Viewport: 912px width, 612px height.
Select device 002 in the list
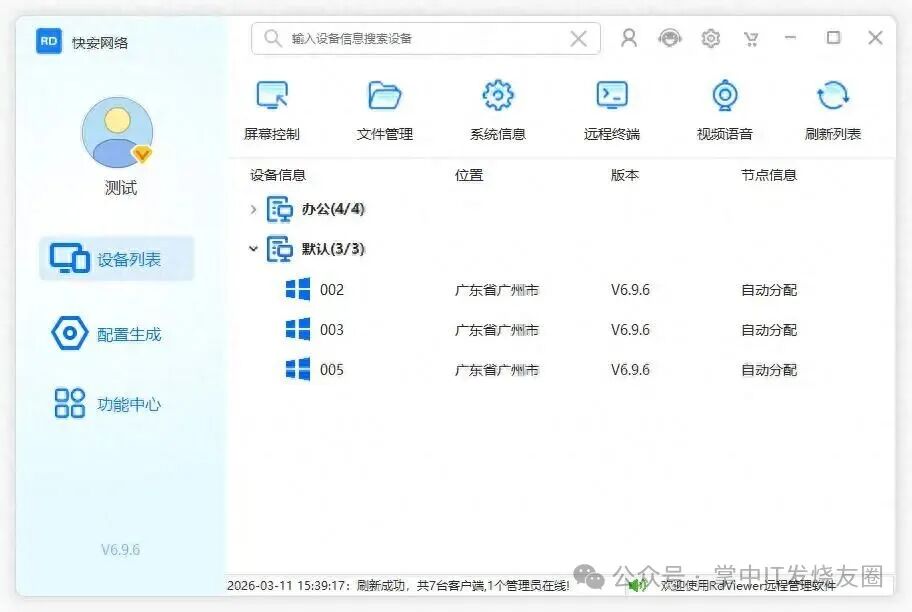tap(331, 290)
